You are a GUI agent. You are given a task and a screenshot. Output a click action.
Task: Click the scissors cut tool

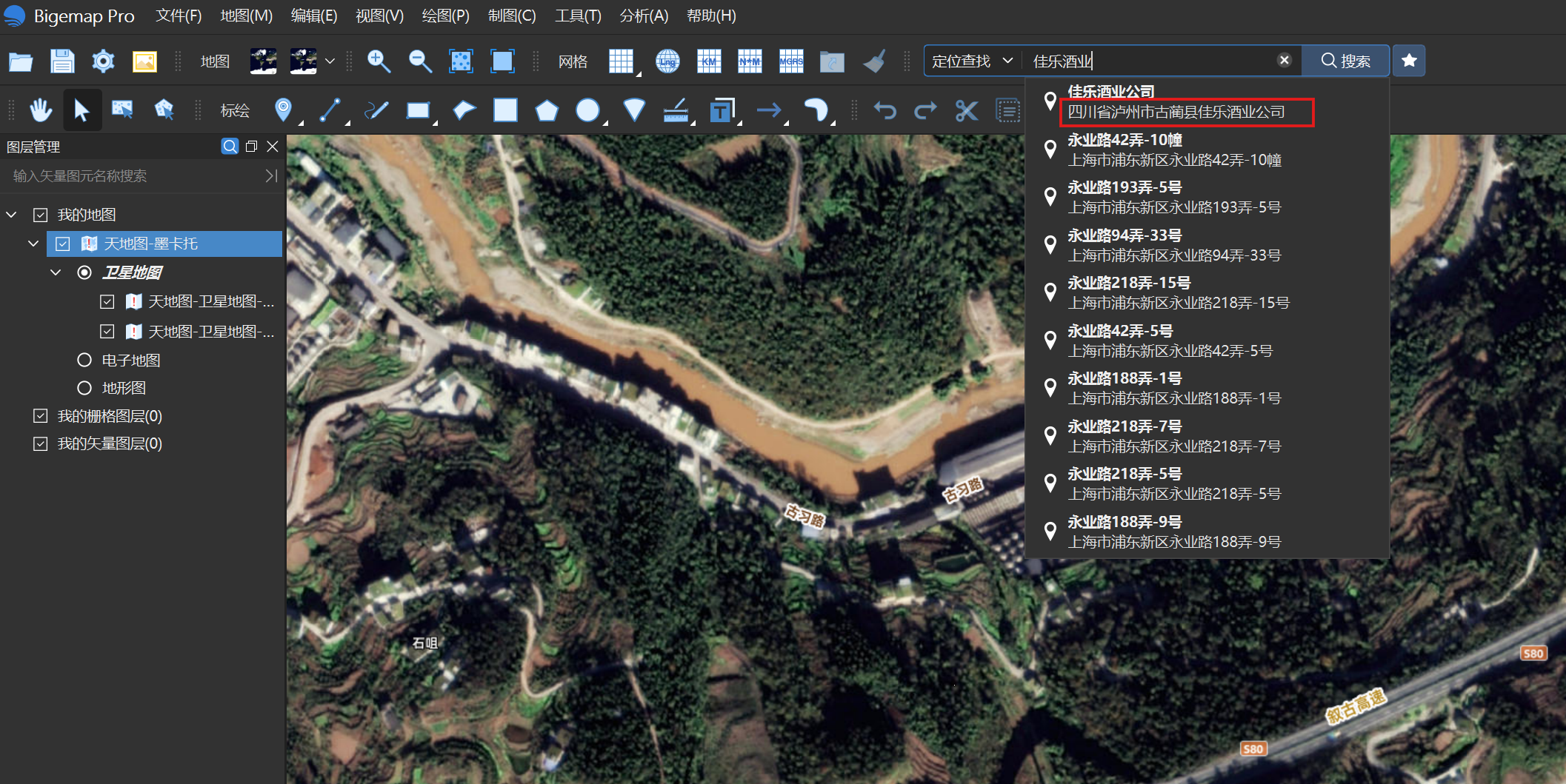966,111
